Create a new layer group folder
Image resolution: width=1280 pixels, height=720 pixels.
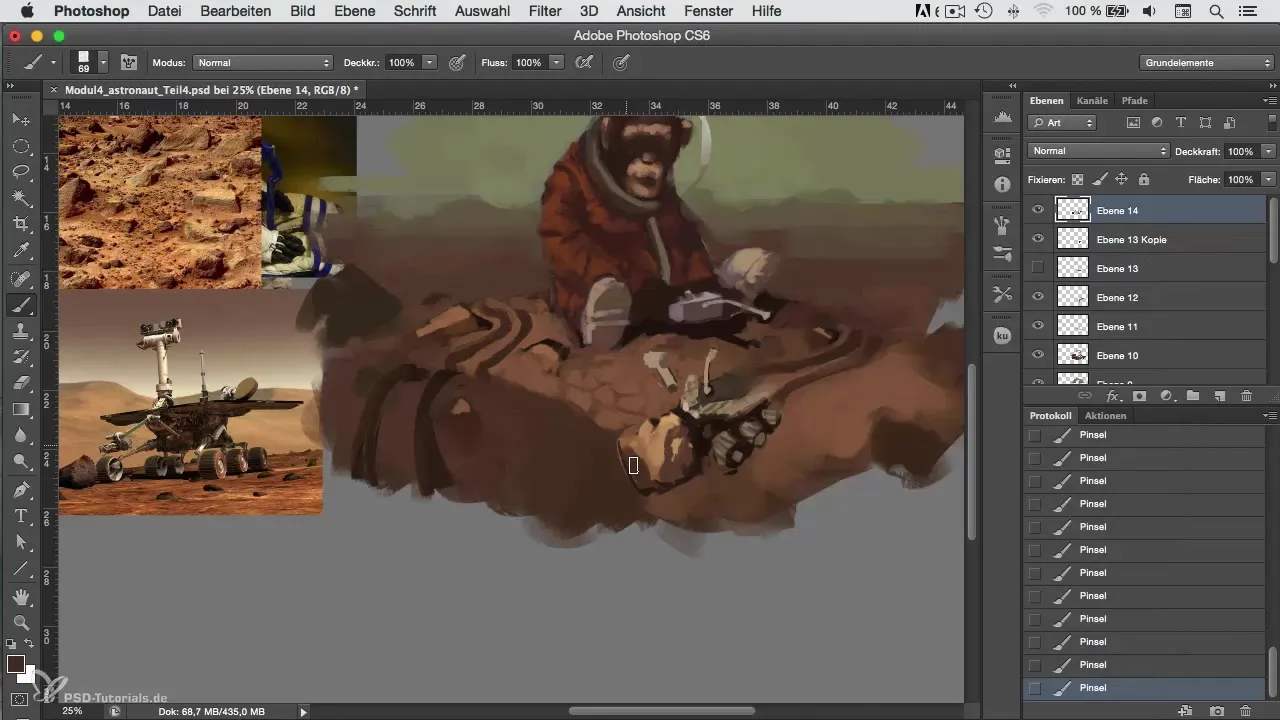(x=1193, y=396)
